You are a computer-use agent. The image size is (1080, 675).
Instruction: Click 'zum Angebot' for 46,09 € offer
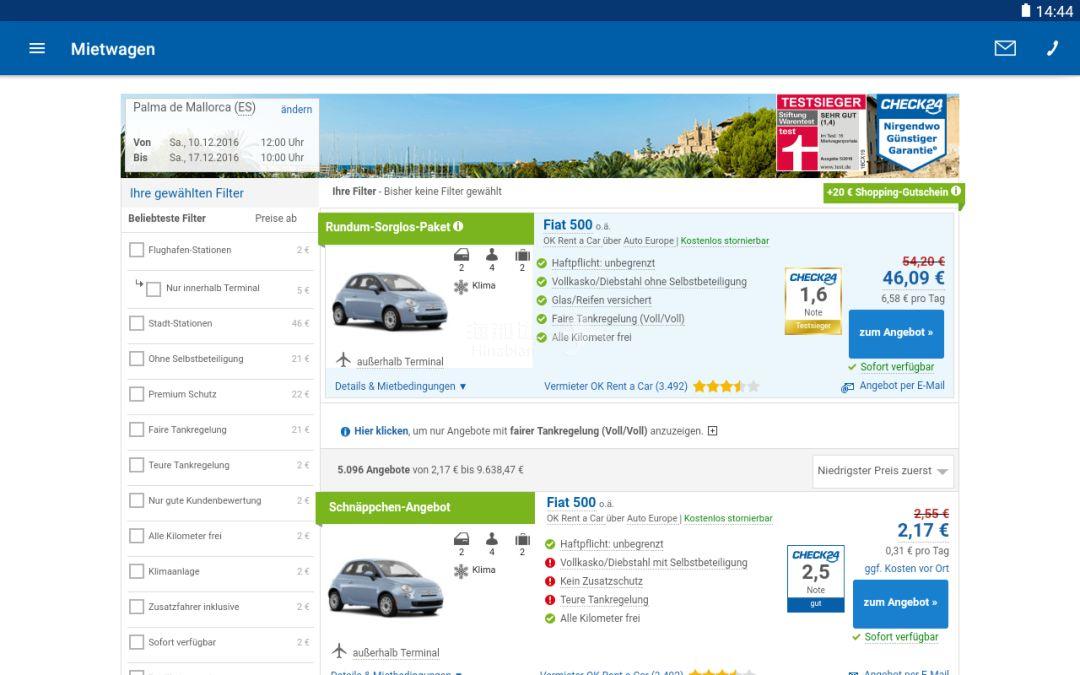[x=896, y=333]
